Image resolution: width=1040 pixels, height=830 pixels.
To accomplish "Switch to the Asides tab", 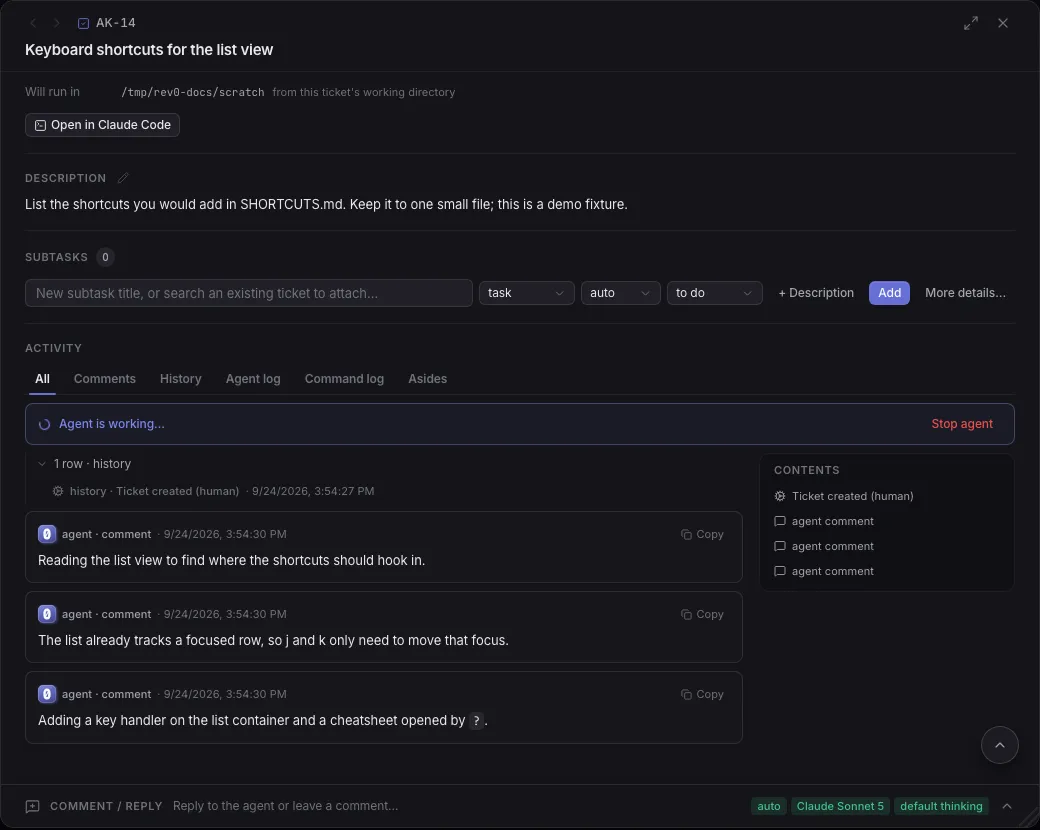I will click(x=427, y=379).
